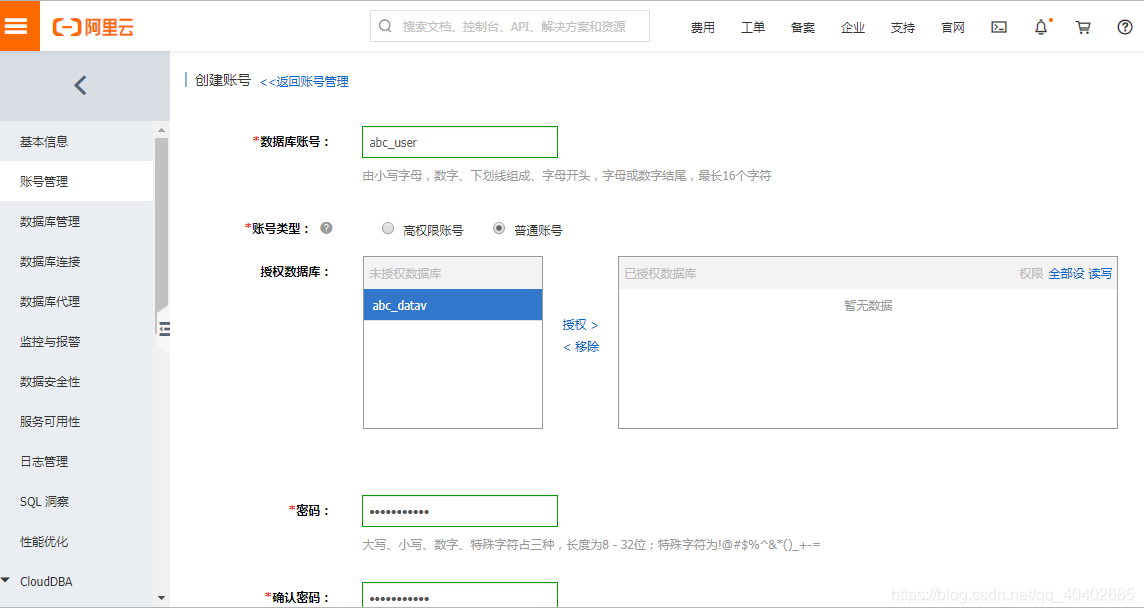Viewport: 1144px width, 613px height.
Task: Open 费用 in the top menu
Action: point(703,28)
